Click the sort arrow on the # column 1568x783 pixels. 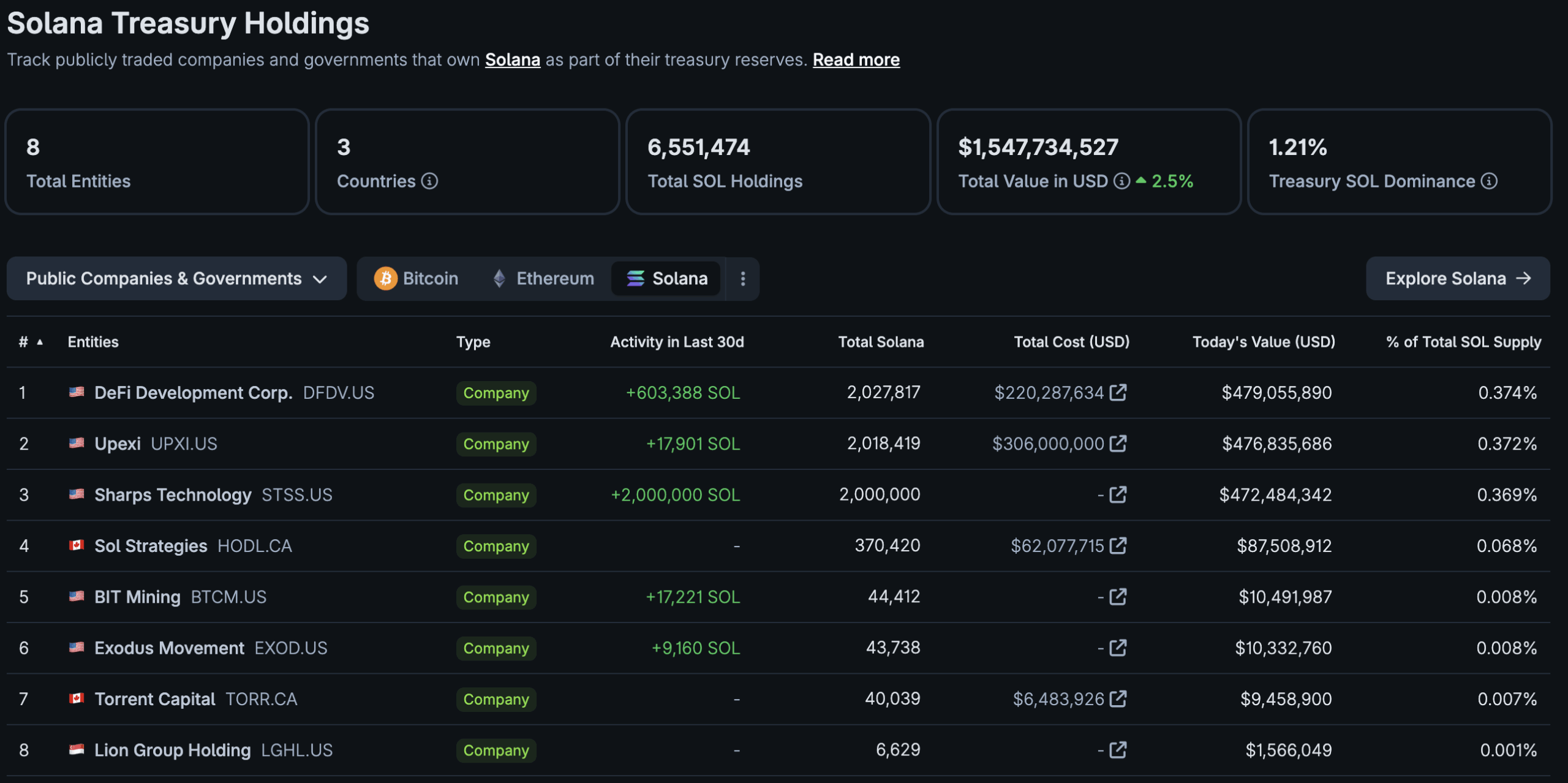40,343
